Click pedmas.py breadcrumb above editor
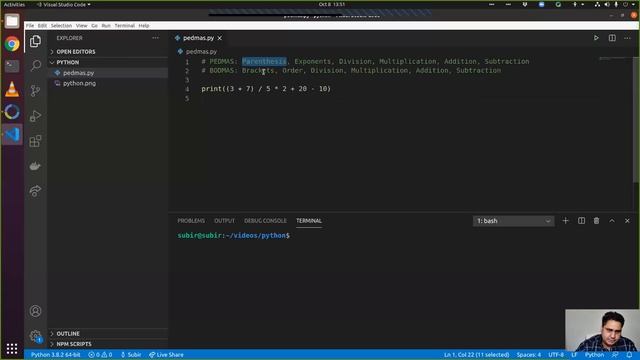The width and height of the screenshot is (640, 360). [201, 52]
